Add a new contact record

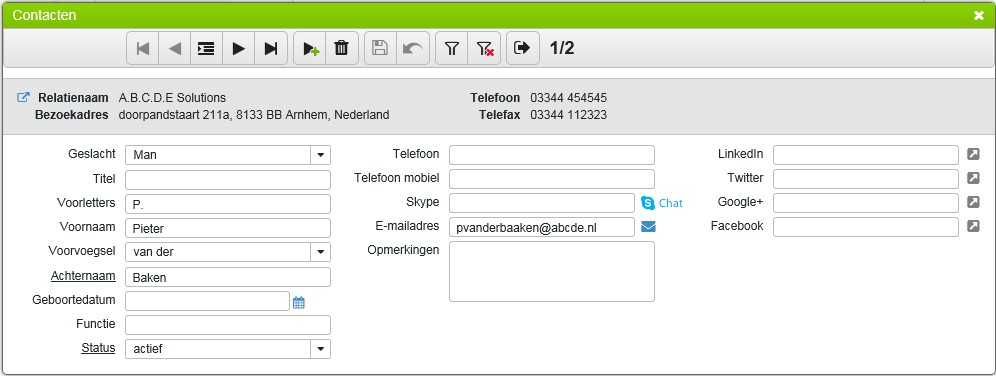[x=310, y=48]
